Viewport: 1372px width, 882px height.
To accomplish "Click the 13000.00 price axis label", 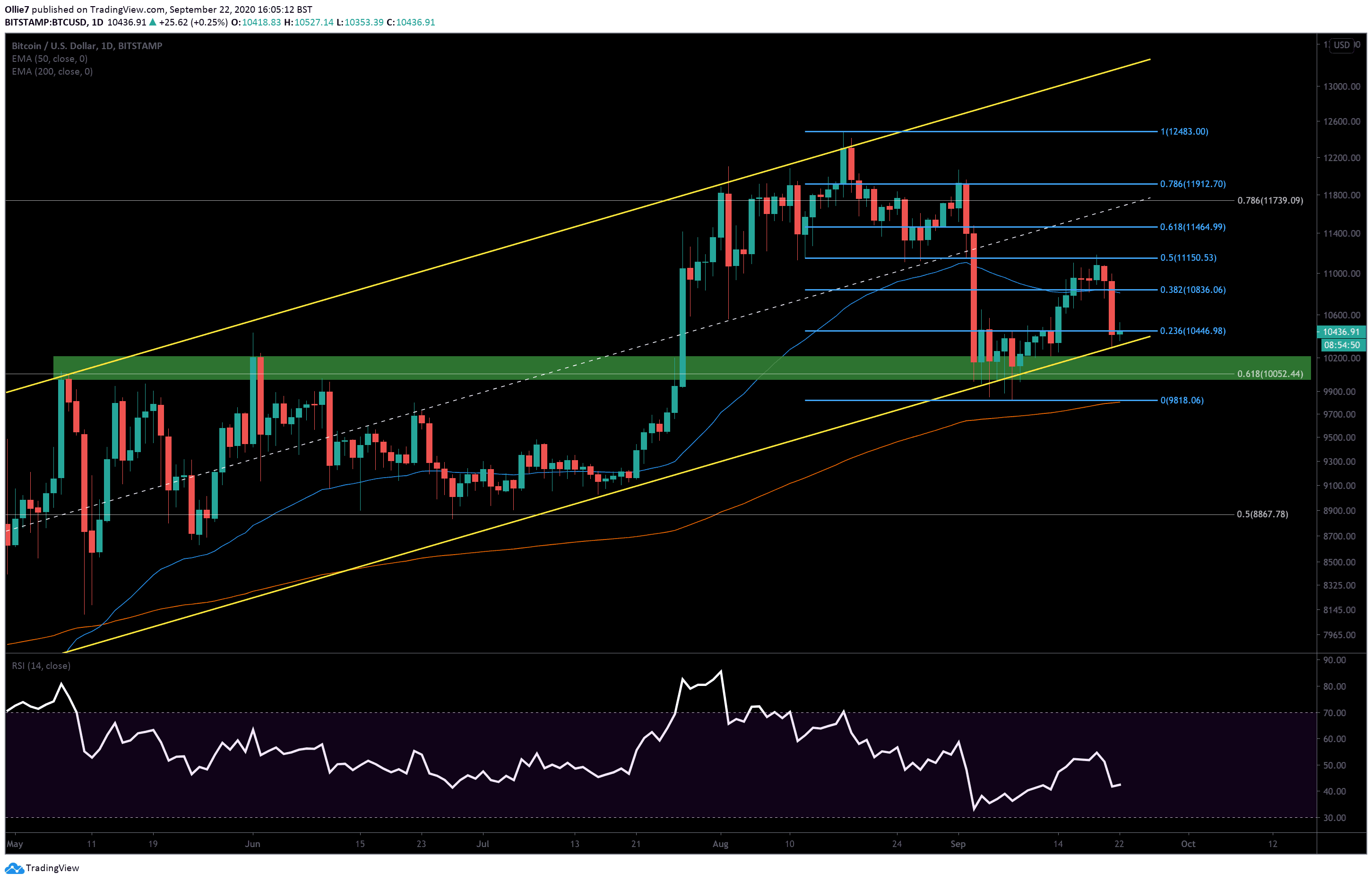I will coord(1342,86).
